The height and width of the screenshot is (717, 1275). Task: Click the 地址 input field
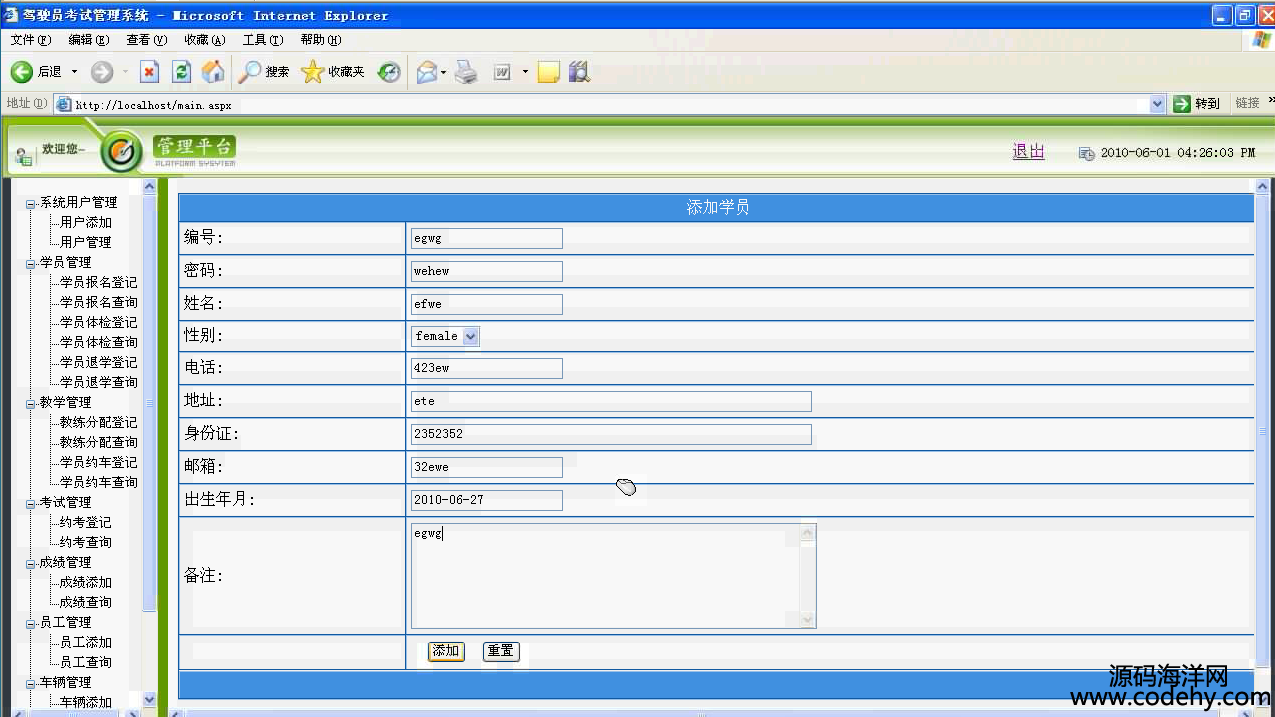(611, 401)
